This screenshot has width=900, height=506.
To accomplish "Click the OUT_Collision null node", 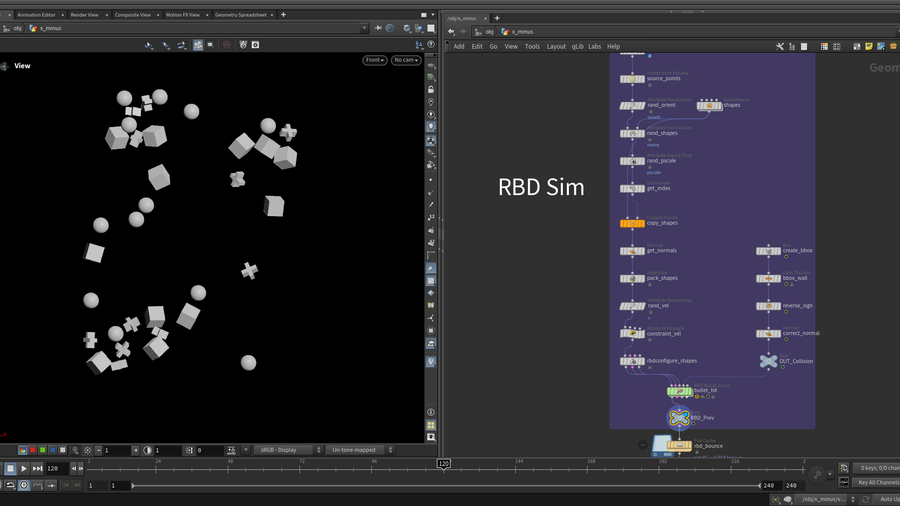I will point(768,361).
